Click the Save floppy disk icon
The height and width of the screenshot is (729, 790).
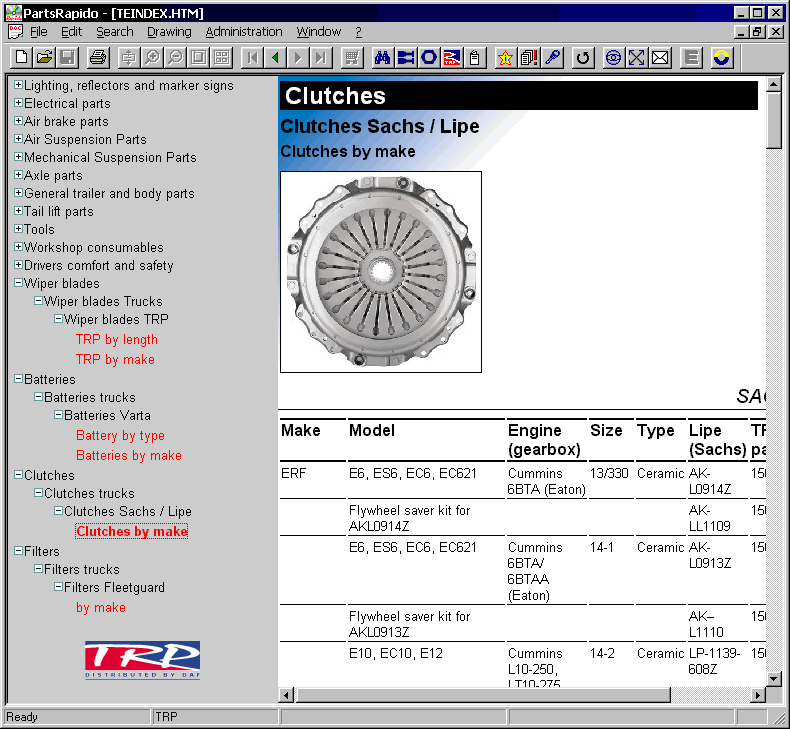68,57
